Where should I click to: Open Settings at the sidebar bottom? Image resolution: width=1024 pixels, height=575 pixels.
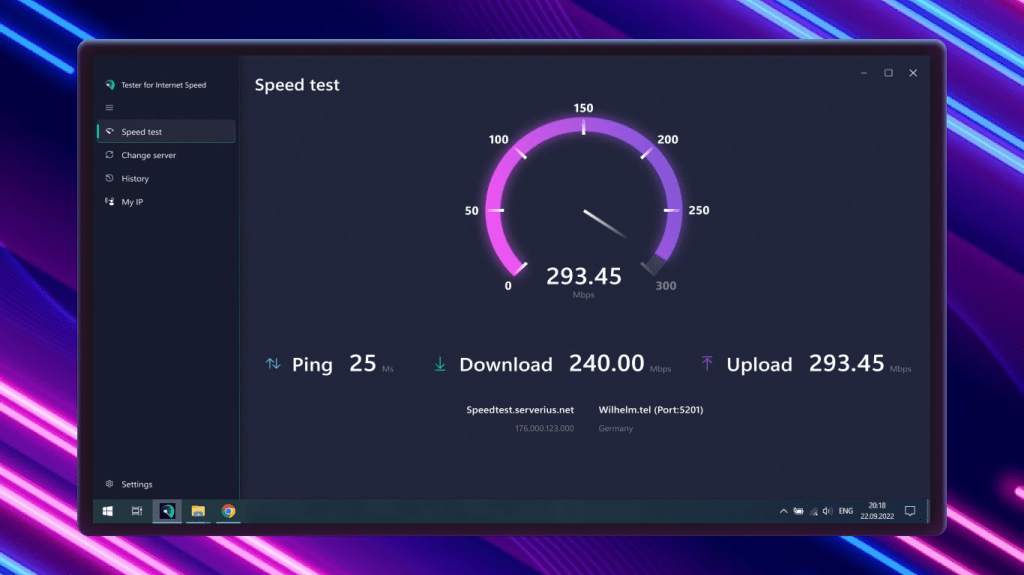[136, 484]
